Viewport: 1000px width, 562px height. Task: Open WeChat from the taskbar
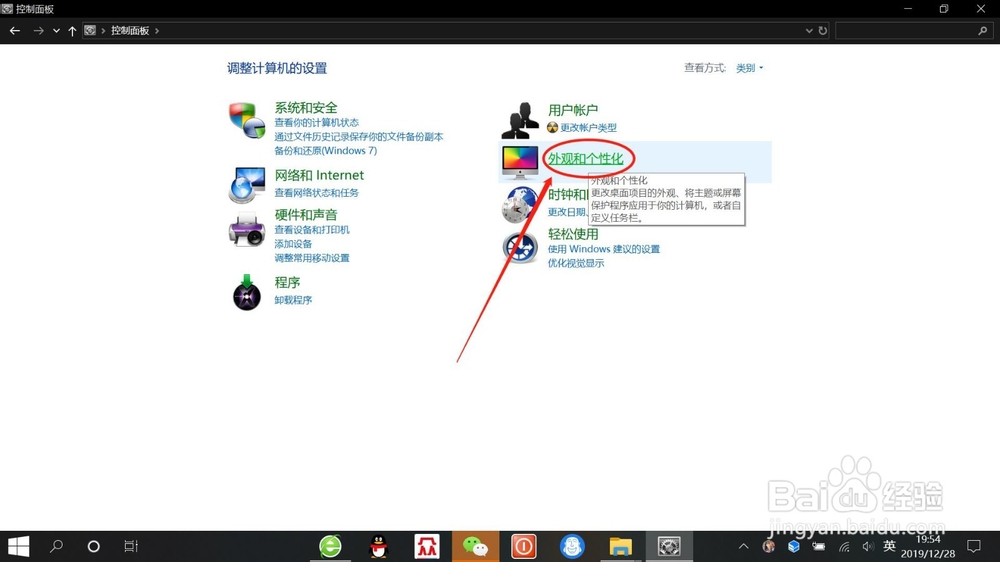click(475, 546)
